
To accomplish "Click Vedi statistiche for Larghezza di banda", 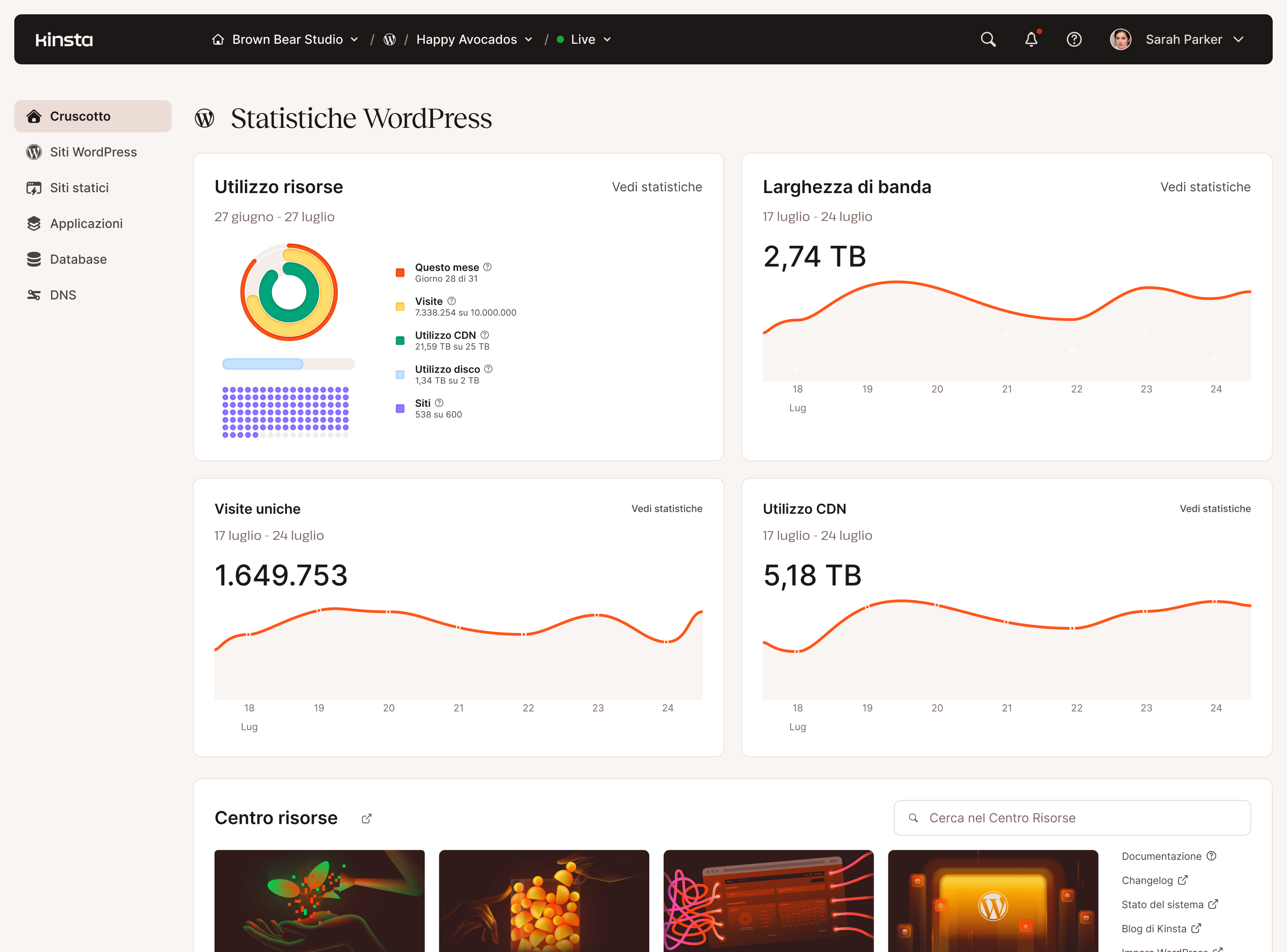I will coord(1205,187).
